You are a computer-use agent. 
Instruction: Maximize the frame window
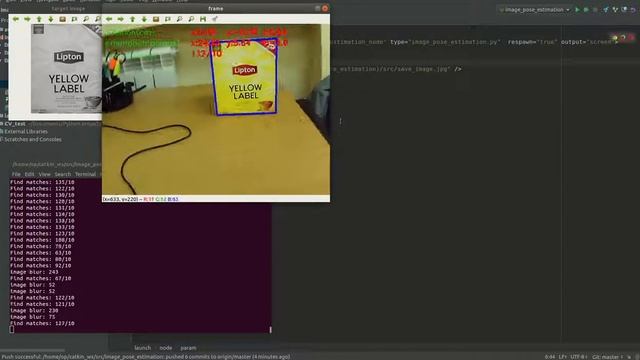click(317, 8)
